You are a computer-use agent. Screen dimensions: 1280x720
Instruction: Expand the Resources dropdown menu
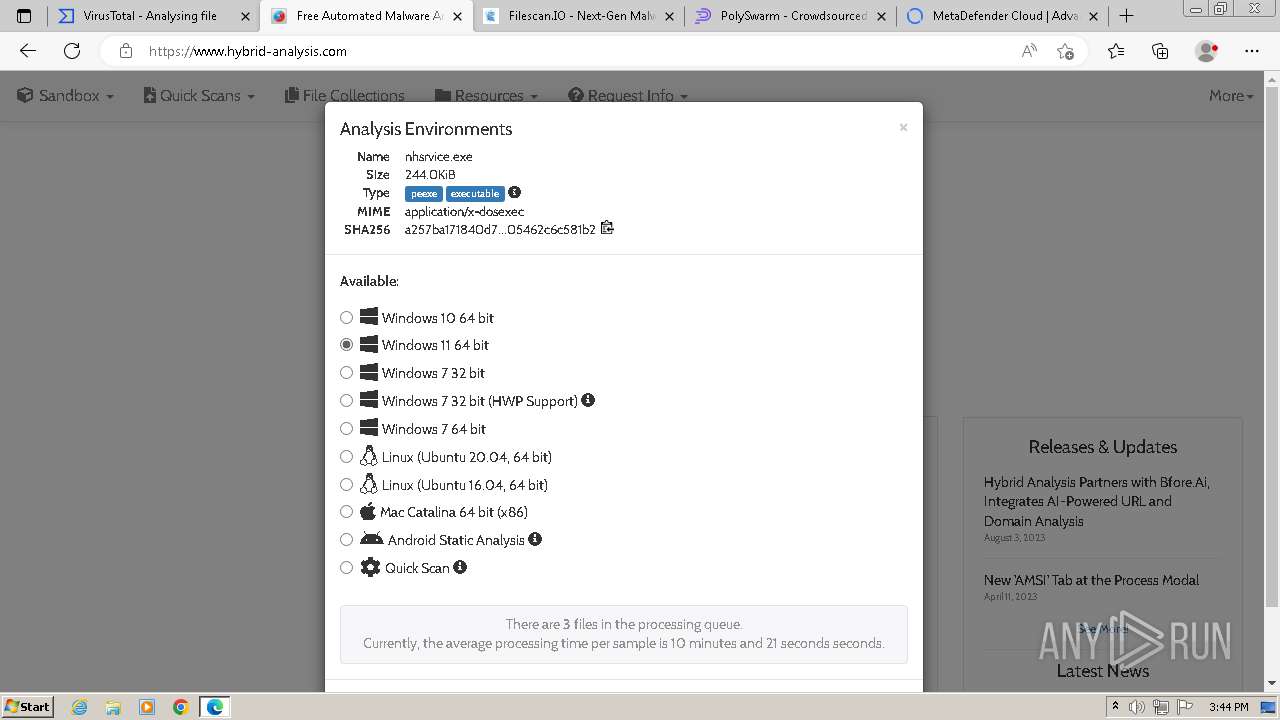(x=486, y=95)
